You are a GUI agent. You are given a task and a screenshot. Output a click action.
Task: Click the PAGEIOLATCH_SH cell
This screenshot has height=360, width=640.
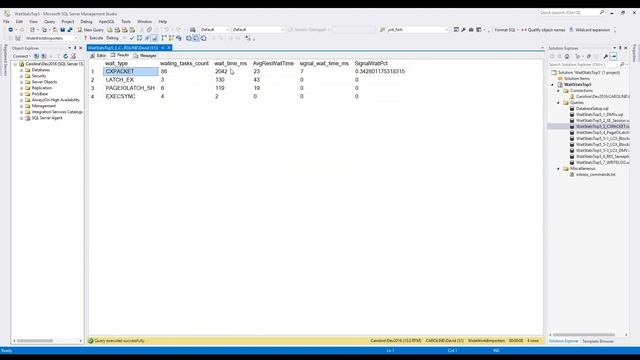[x=131, y=88]
